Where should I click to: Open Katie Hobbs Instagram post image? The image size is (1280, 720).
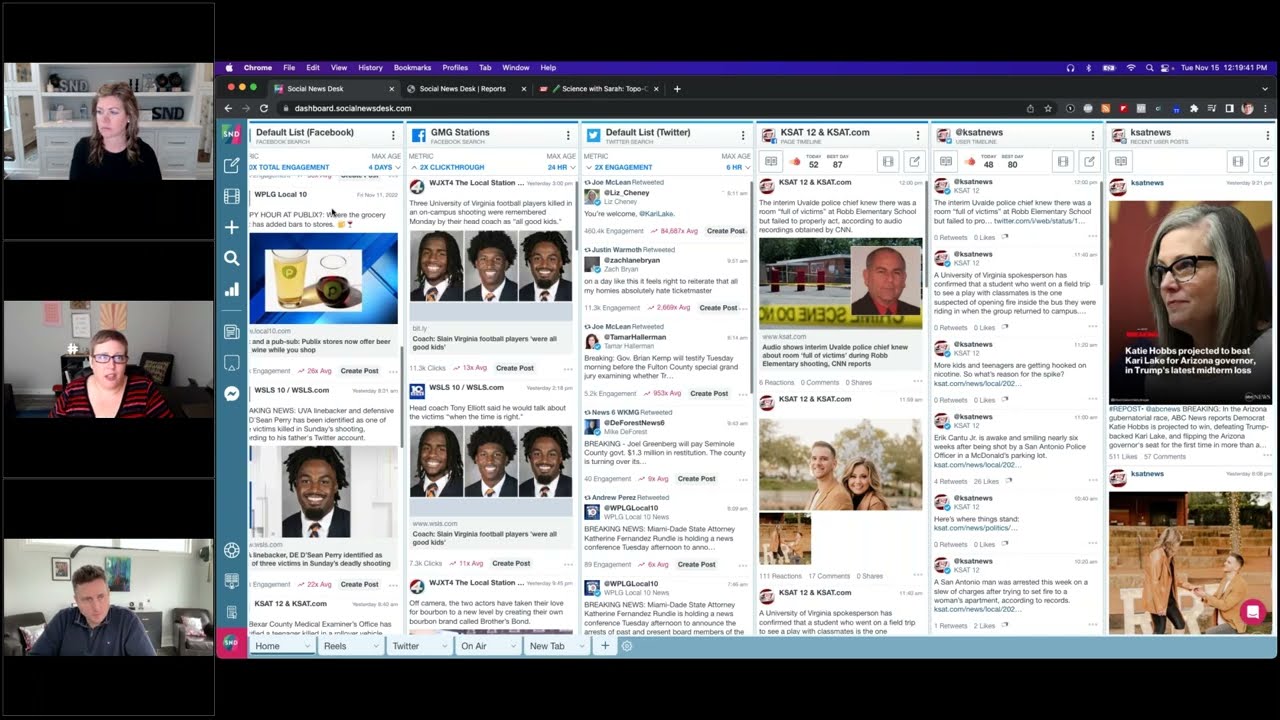click(x=1190, y=302)
